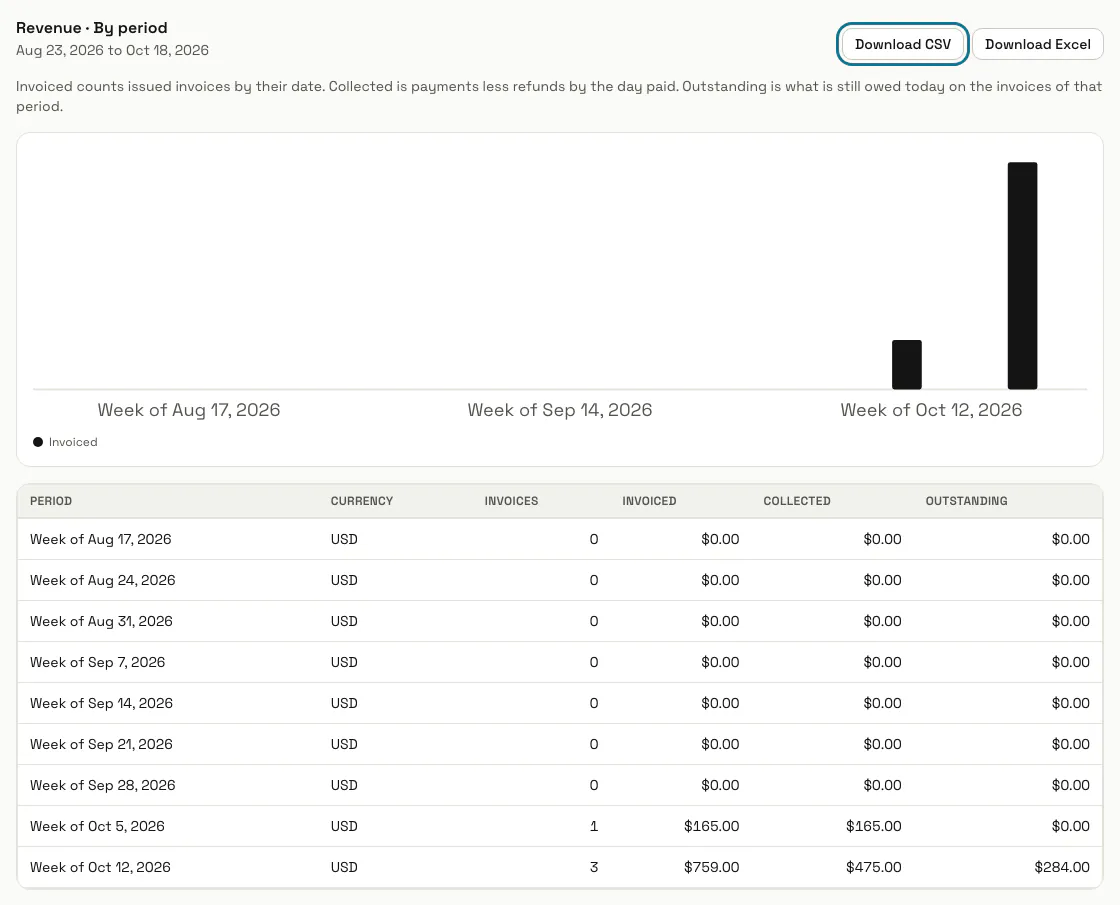1120x905 pixels.
Task: Click the INVOICES column header
Action: (511, 501)
